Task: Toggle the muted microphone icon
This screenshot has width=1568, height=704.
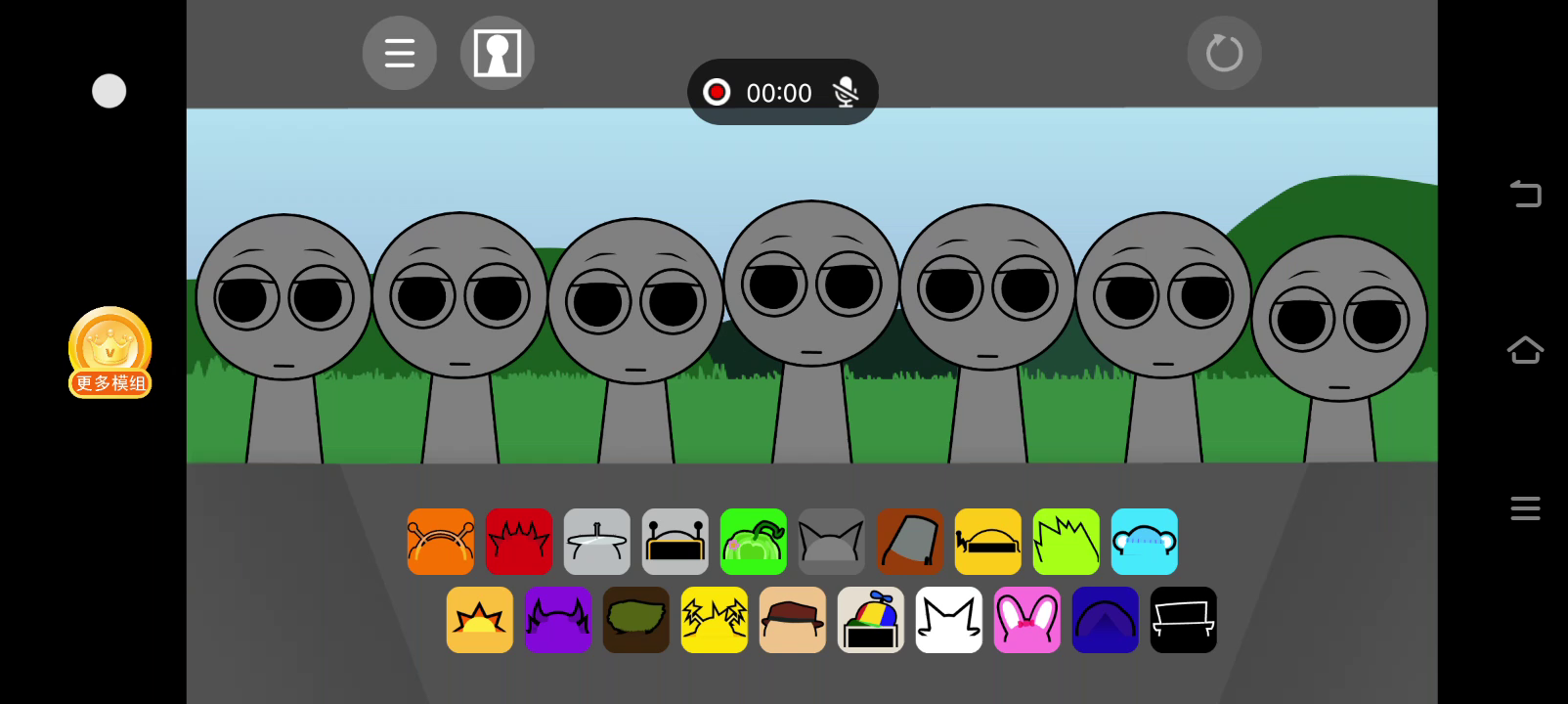Action: (x=846, y=92)
